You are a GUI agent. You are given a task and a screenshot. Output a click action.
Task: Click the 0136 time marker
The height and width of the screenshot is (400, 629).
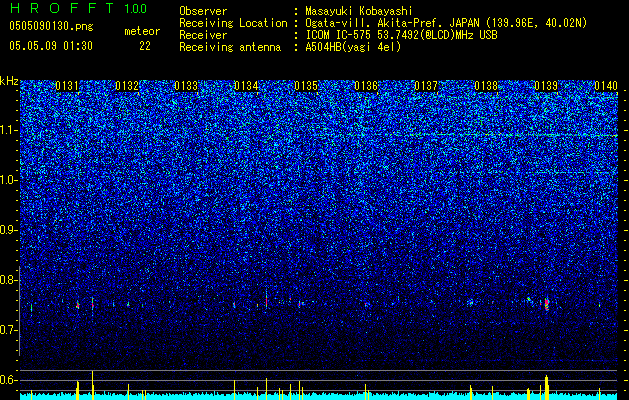point(366,86)
